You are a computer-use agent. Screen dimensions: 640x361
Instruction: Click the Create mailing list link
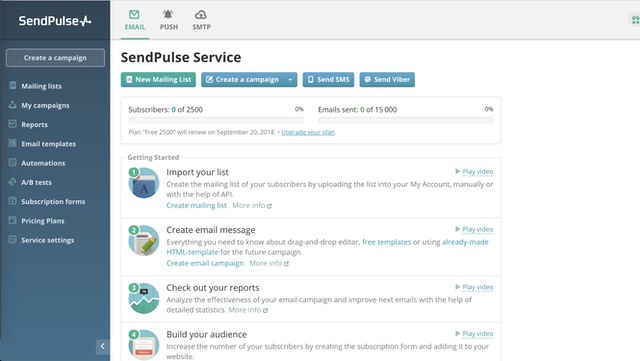point(196,205)
